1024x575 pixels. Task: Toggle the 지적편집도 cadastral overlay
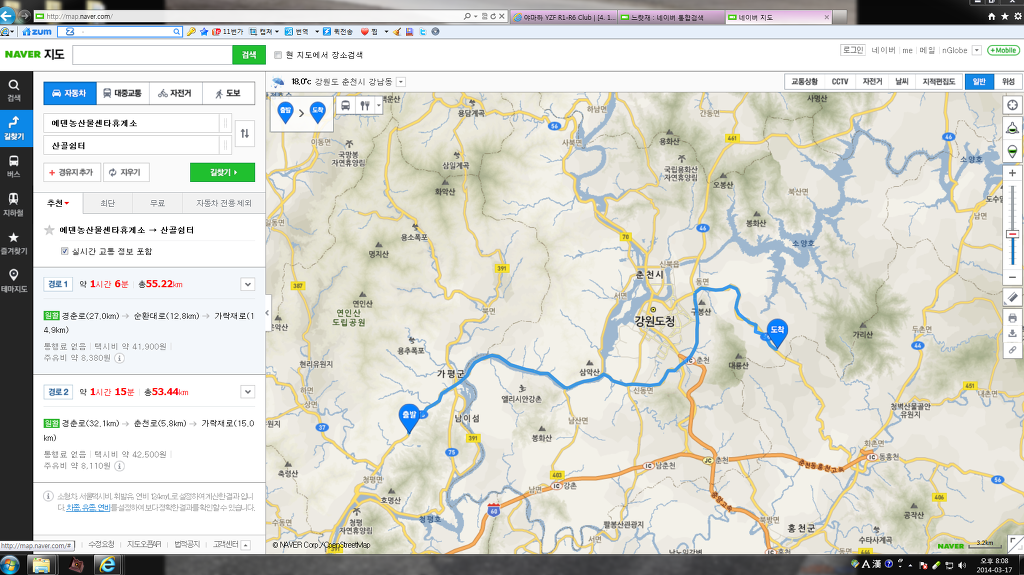[938, 82]
